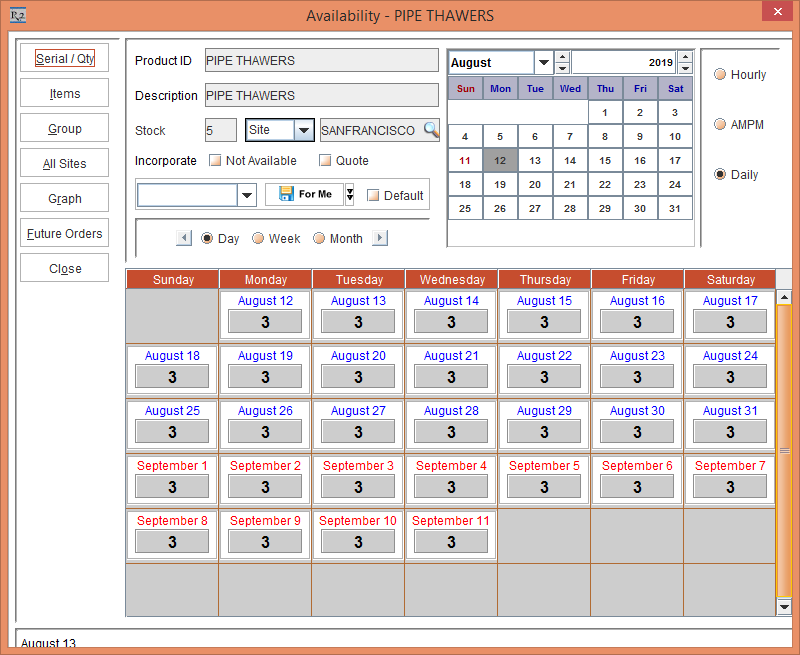Open the Graph view
The height and width of the screenshot is (655, 800).
click(x=64, y=198)
